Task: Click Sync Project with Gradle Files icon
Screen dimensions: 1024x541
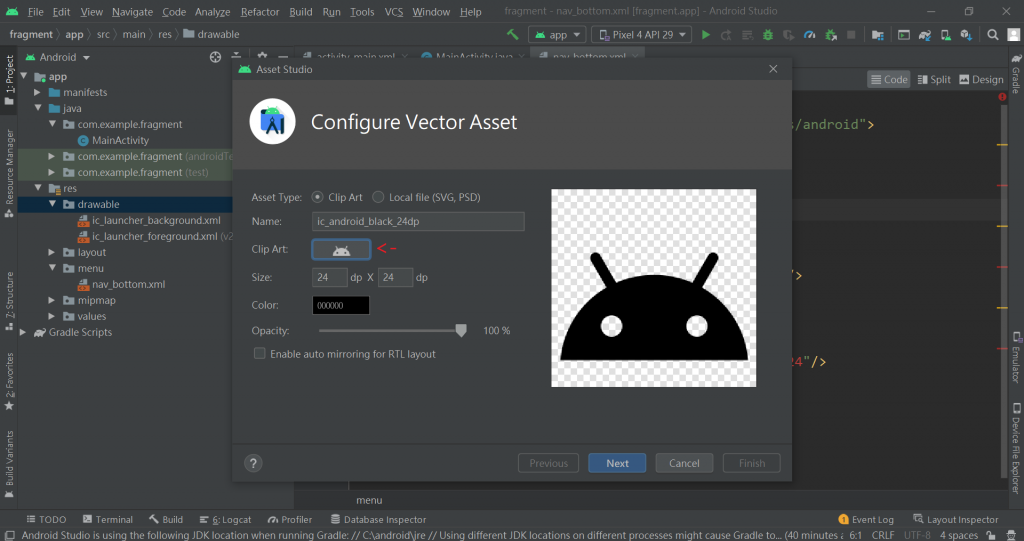Action: [925, 35]
